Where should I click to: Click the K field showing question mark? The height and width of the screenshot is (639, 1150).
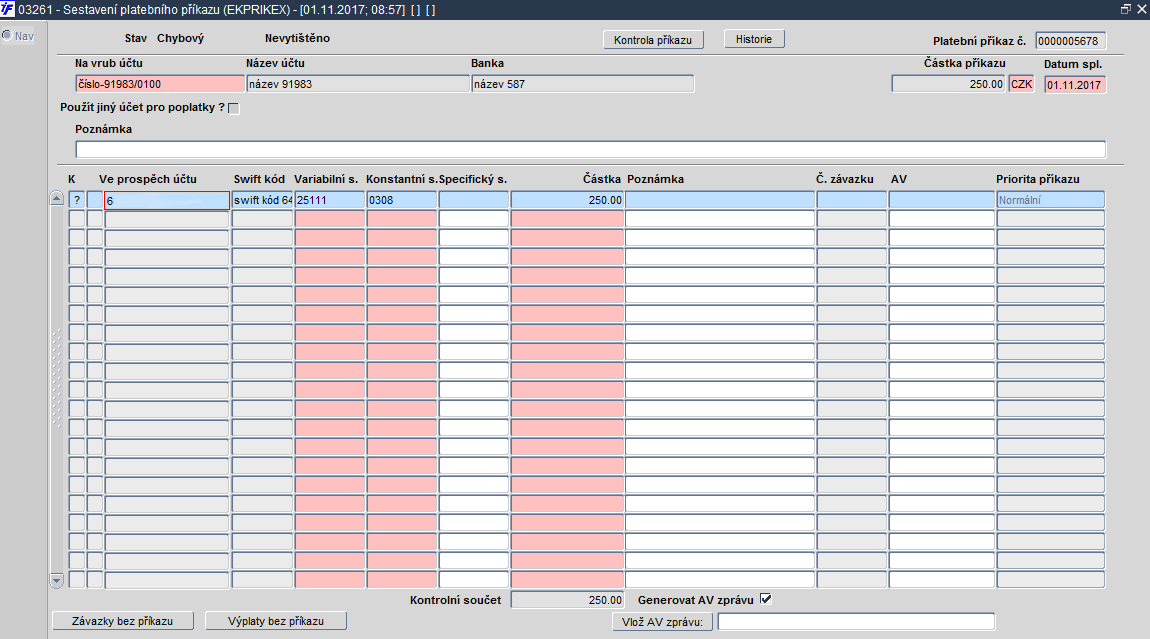[77, 200]
